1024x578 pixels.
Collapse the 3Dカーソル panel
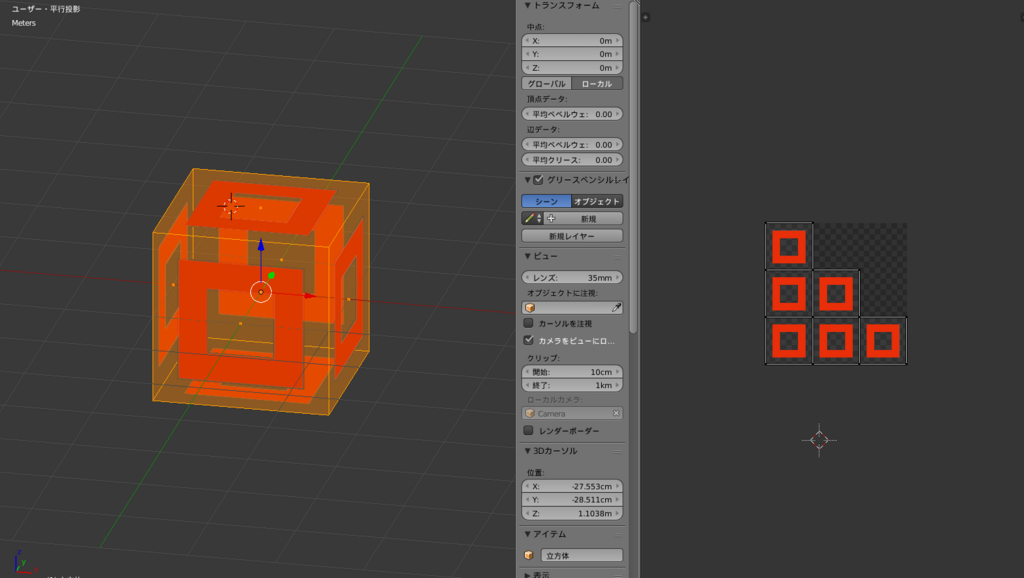pos(528,451)
